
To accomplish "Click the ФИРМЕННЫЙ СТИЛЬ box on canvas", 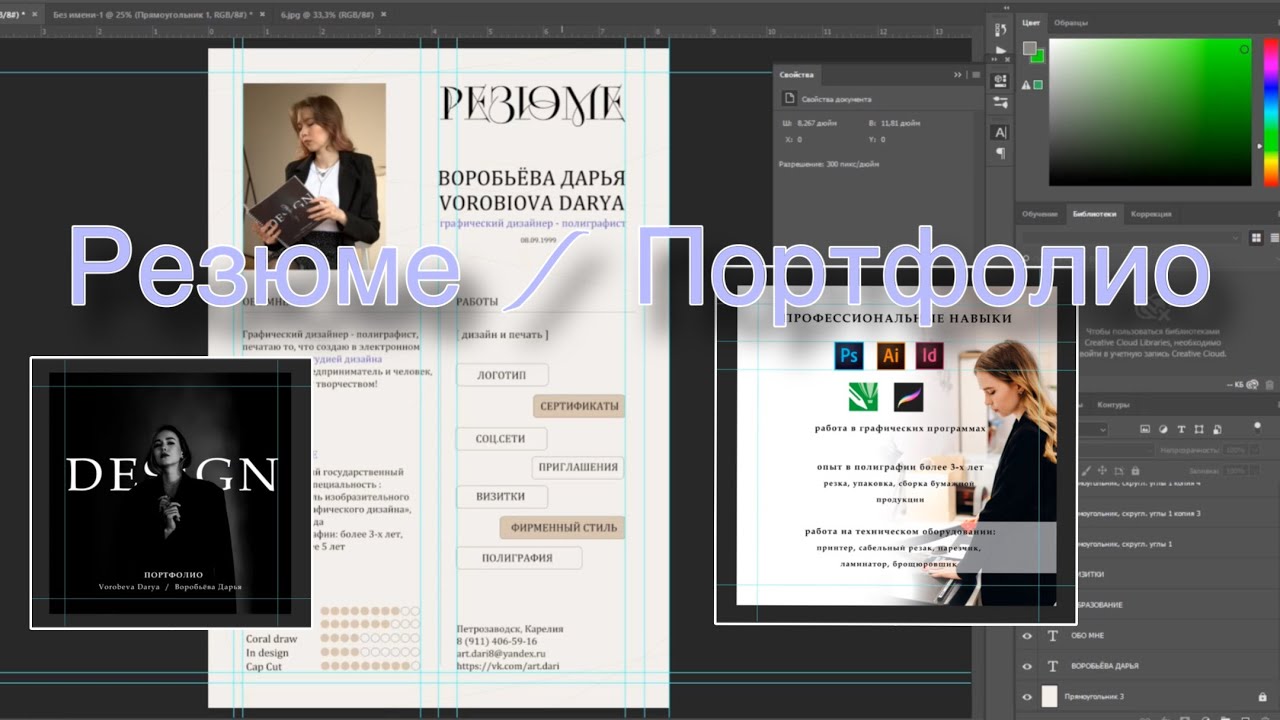I will click(562, 527).
